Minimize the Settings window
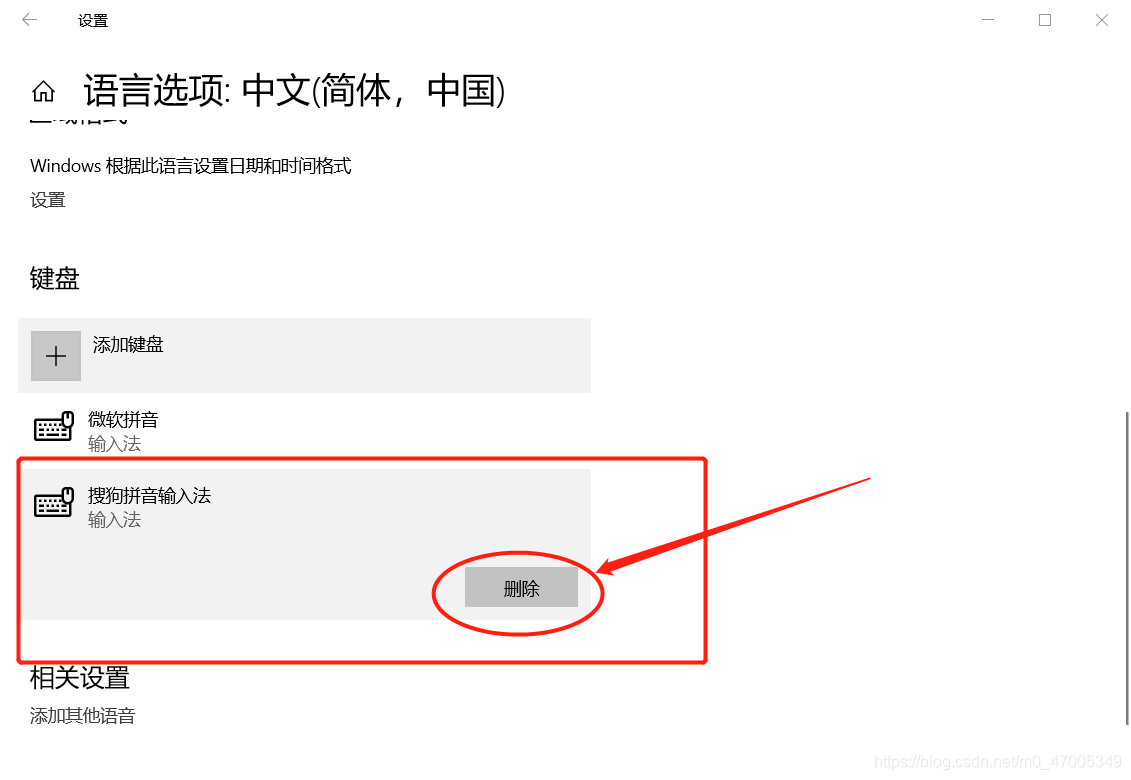 [988, 20]
